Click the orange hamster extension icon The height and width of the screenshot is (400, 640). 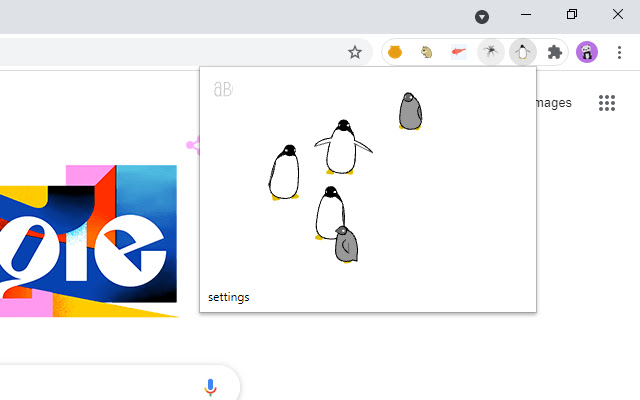click(x=395, y=52)
